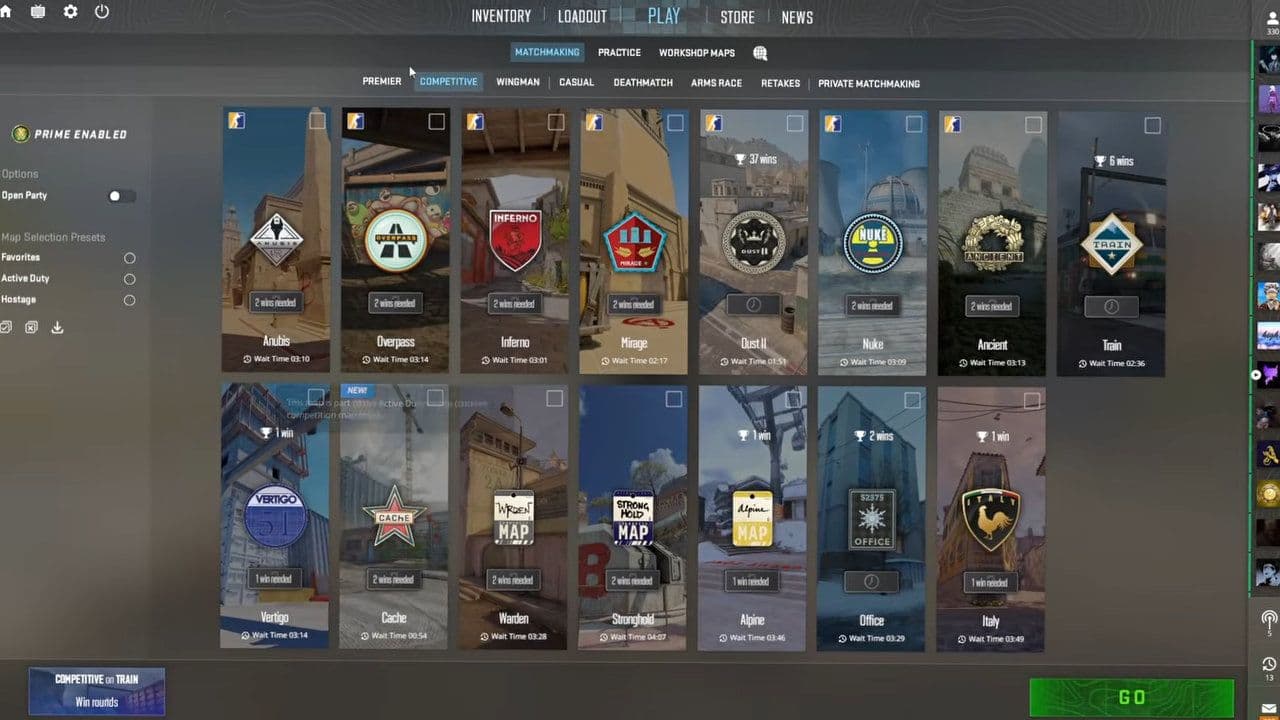Check the Nuke map checkbox
This screenshot has height=720, width=1280.
coord(914,124)
